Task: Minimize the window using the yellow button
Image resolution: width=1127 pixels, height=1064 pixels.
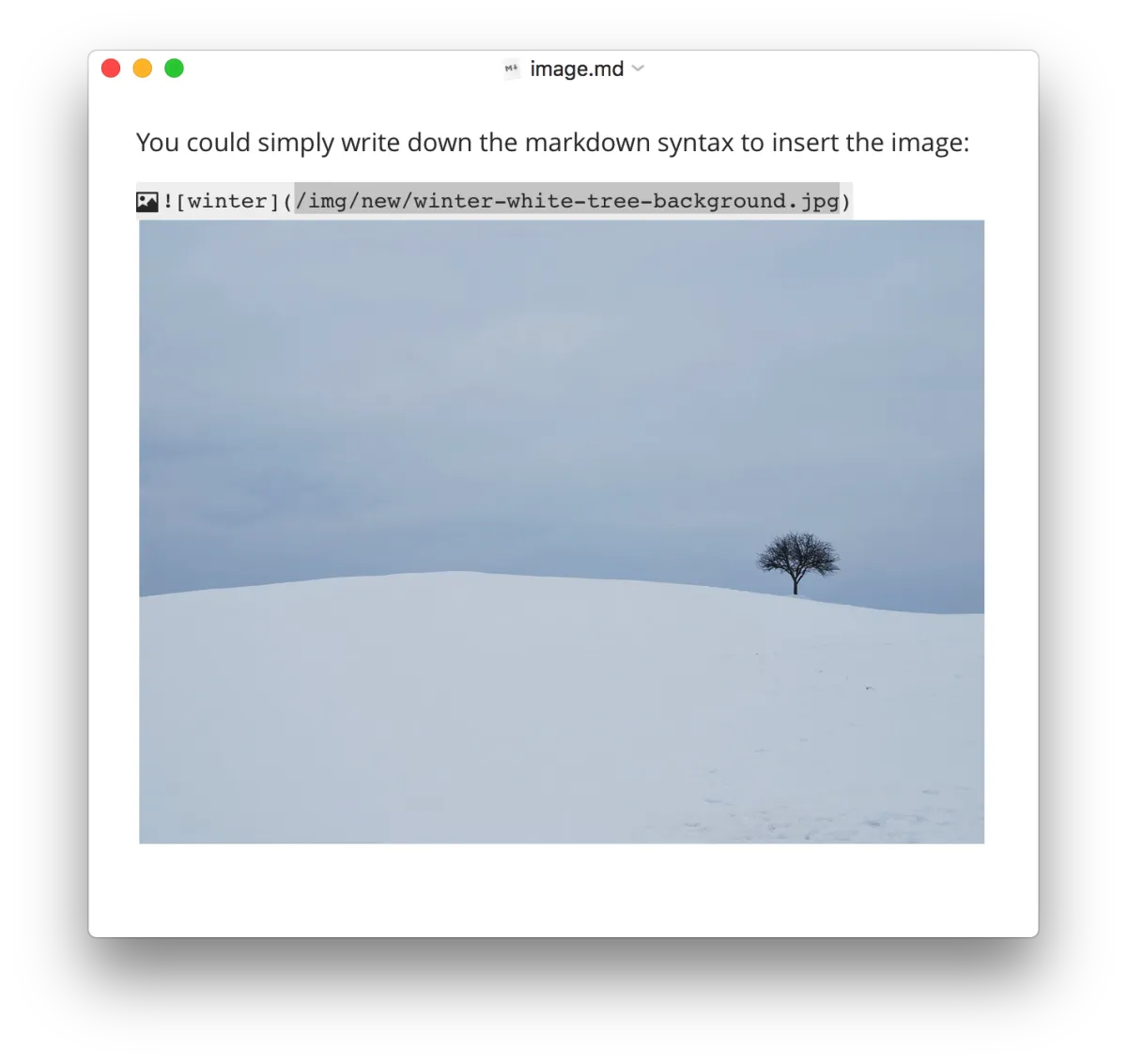Action: (143, 69)
